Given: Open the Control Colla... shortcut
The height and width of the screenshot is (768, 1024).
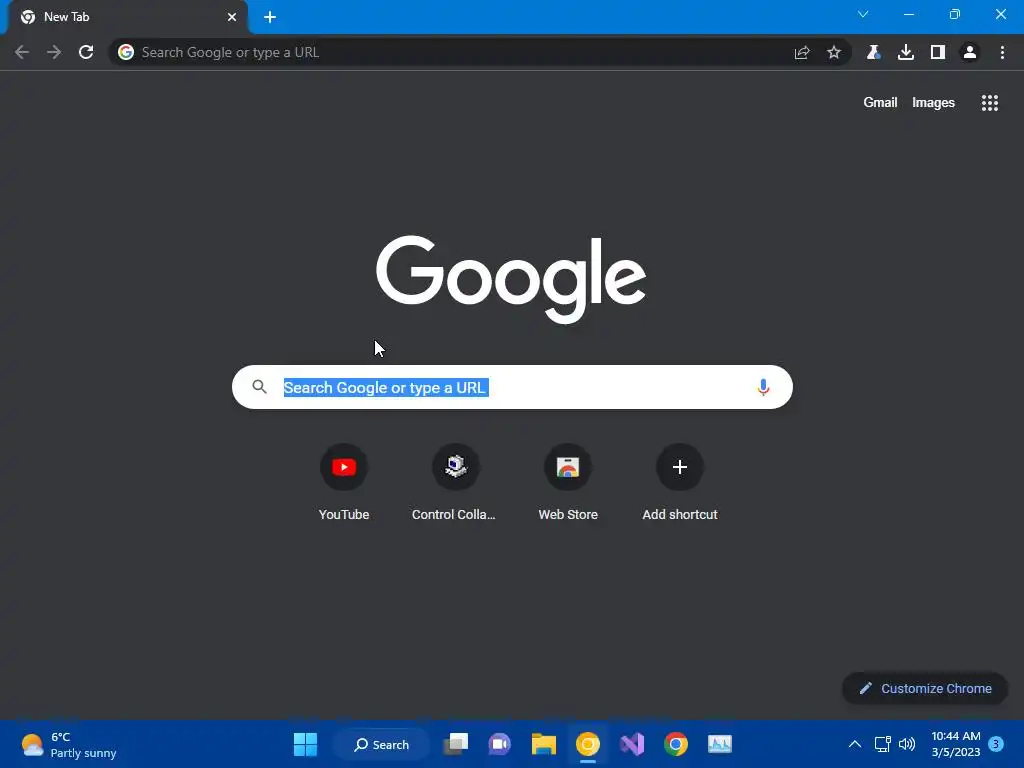Looking at the screenshot, I should [455, 483].
